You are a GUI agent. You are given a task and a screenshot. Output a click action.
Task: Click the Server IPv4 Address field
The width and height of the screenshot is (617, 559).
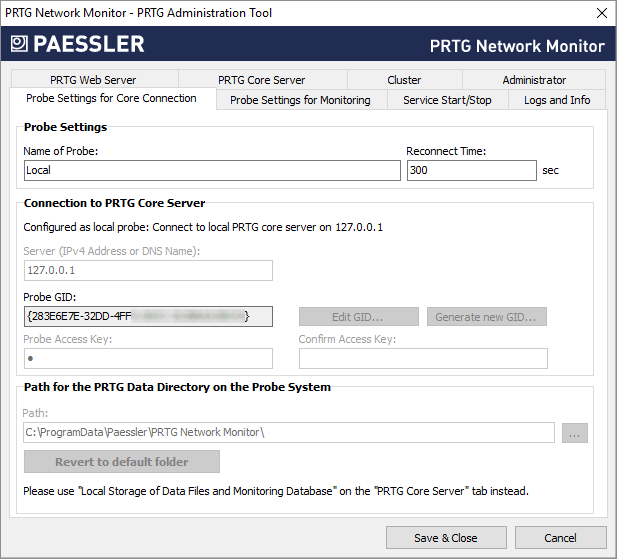pos(148,270)
